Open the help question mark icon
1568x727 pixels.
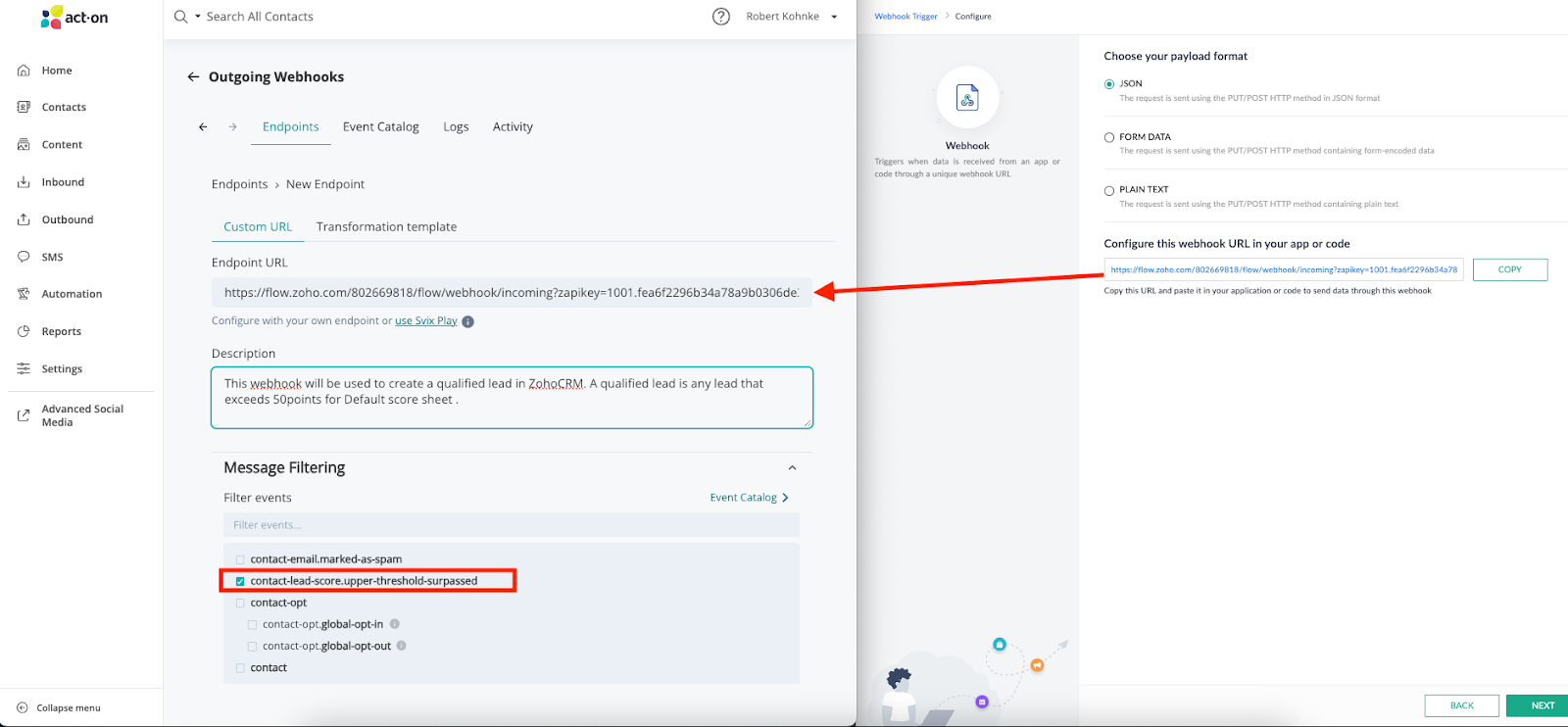click(x=721, y=17)
